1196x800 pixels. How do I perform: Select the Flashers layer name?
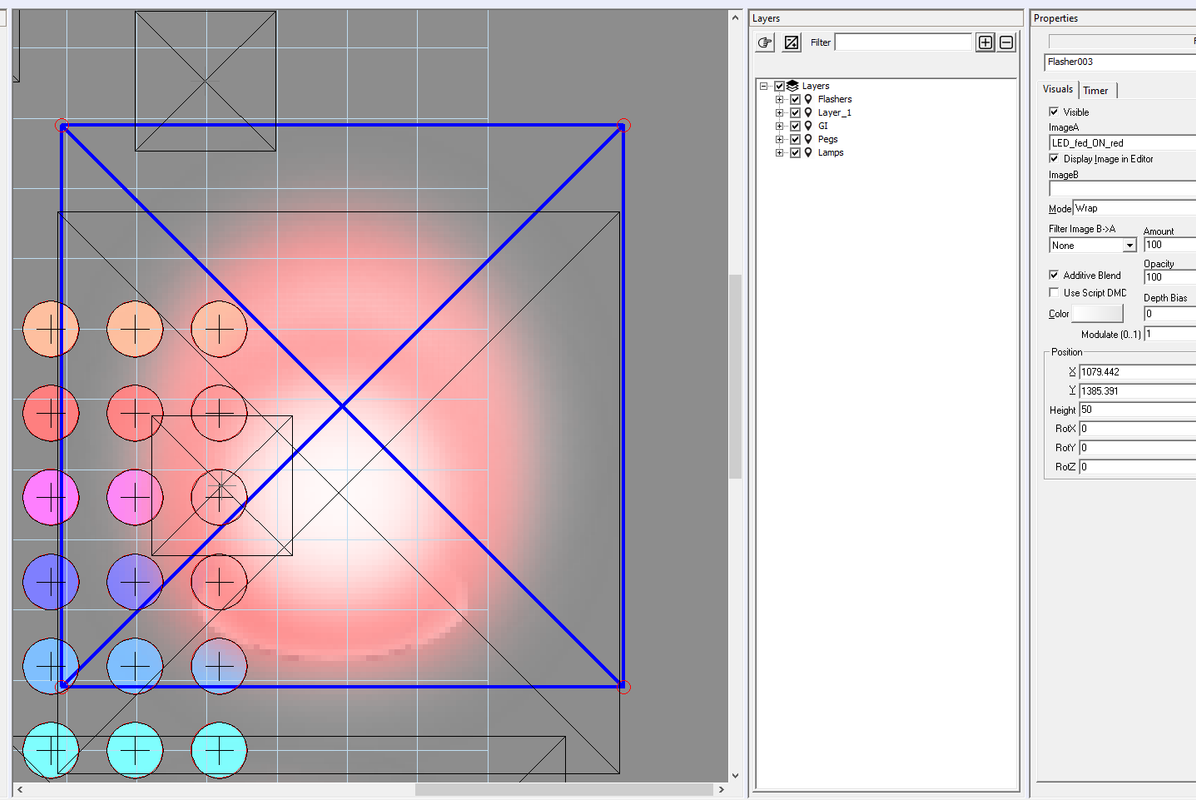(x=834, y=99)
